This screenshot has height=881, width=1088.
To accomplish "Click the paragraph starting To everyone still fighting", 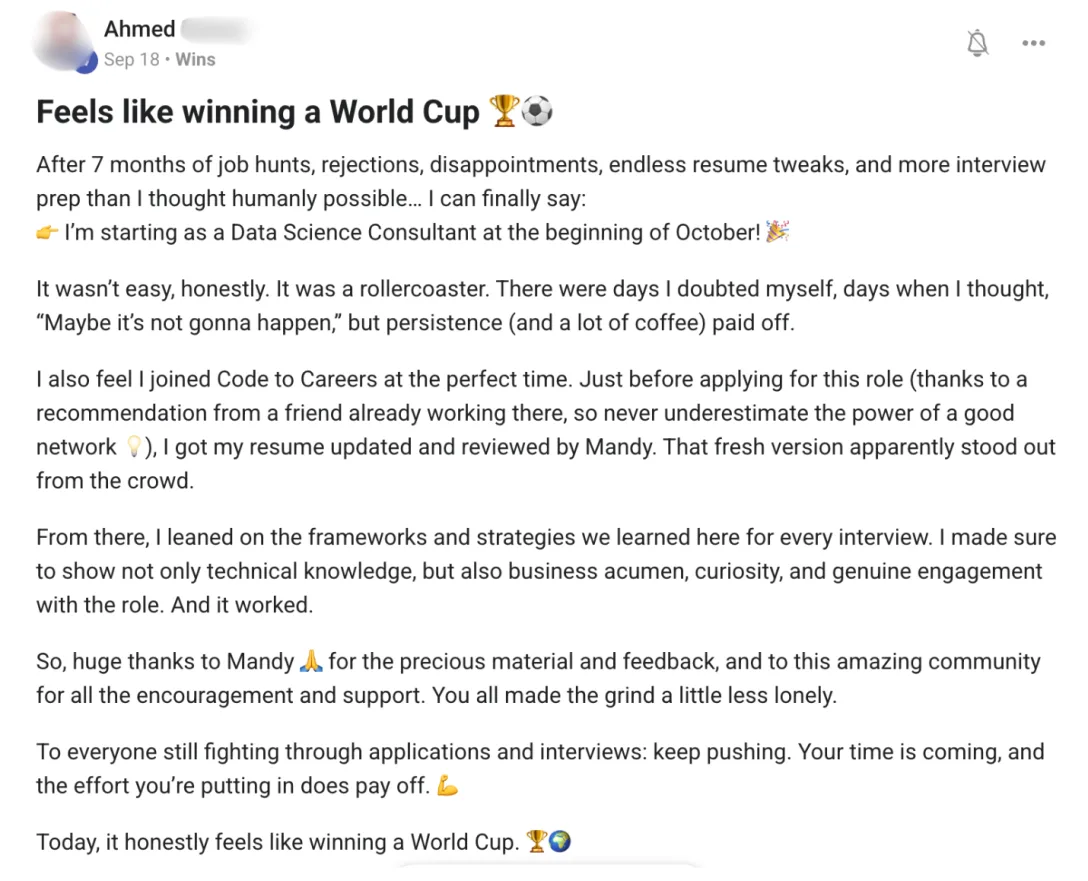I will click(x=540, y=768).
